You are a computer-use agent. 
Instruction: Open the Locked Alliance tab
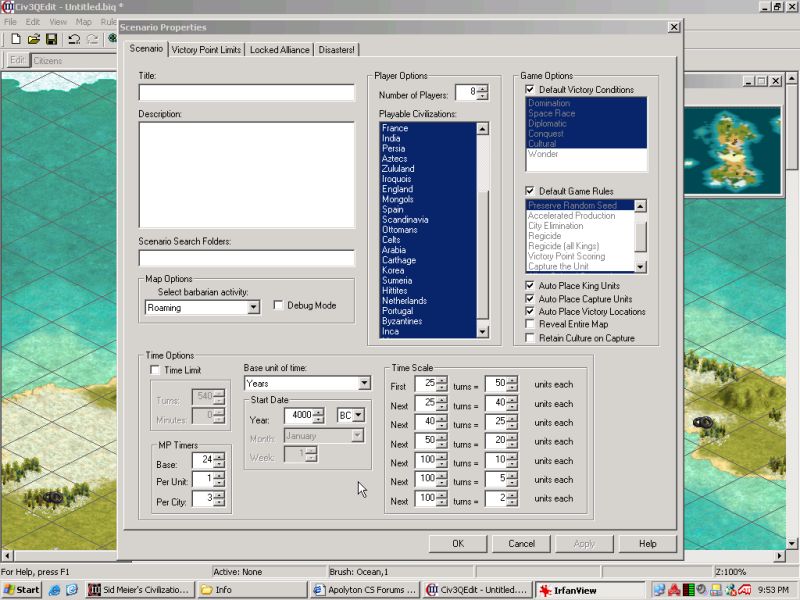click(x=279, y=49)
